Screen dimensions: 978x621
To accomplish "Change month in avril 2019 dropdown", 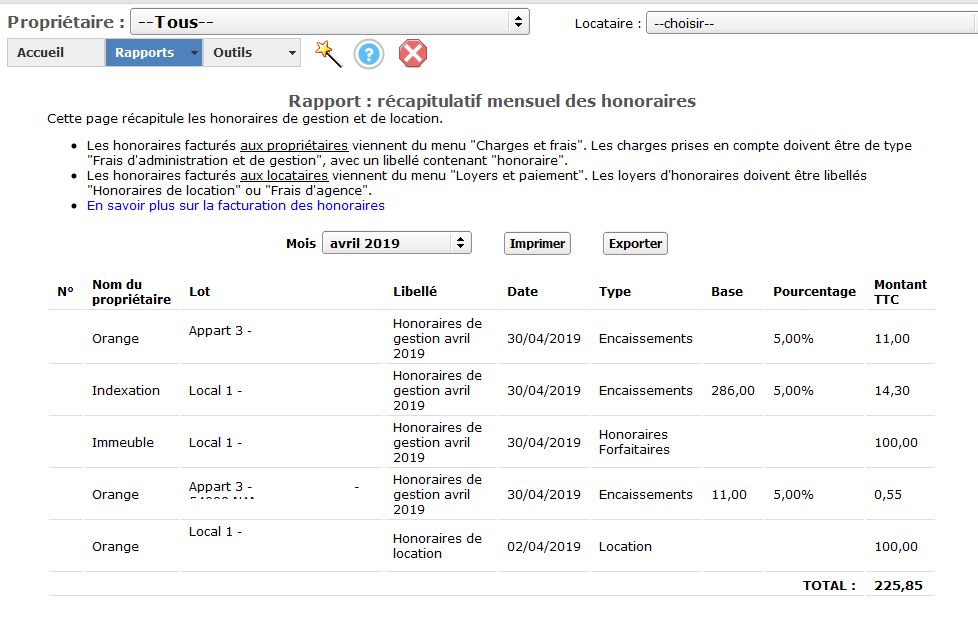I will click(x=396, y=243).
